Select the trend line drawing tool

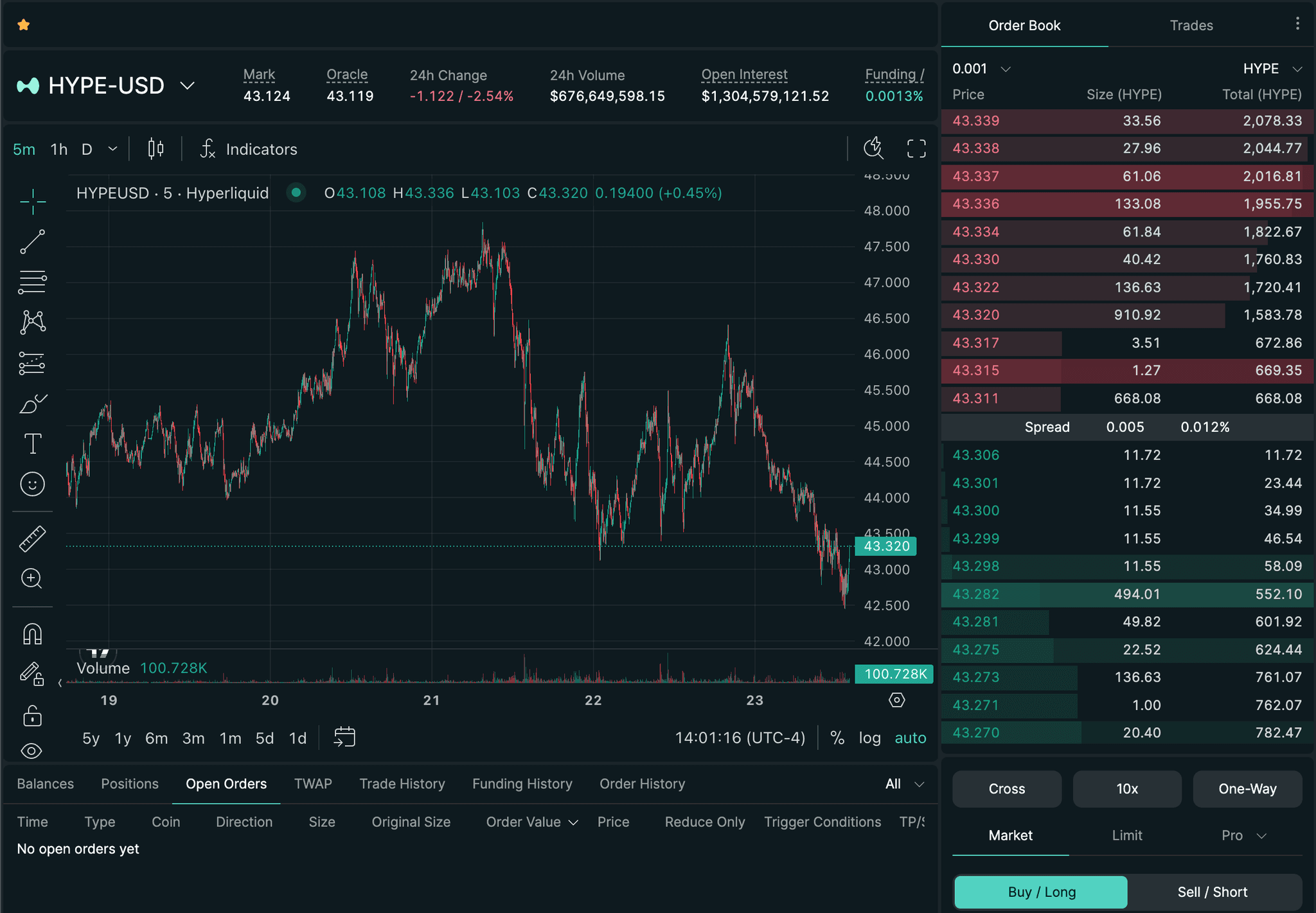pos(32,242)
